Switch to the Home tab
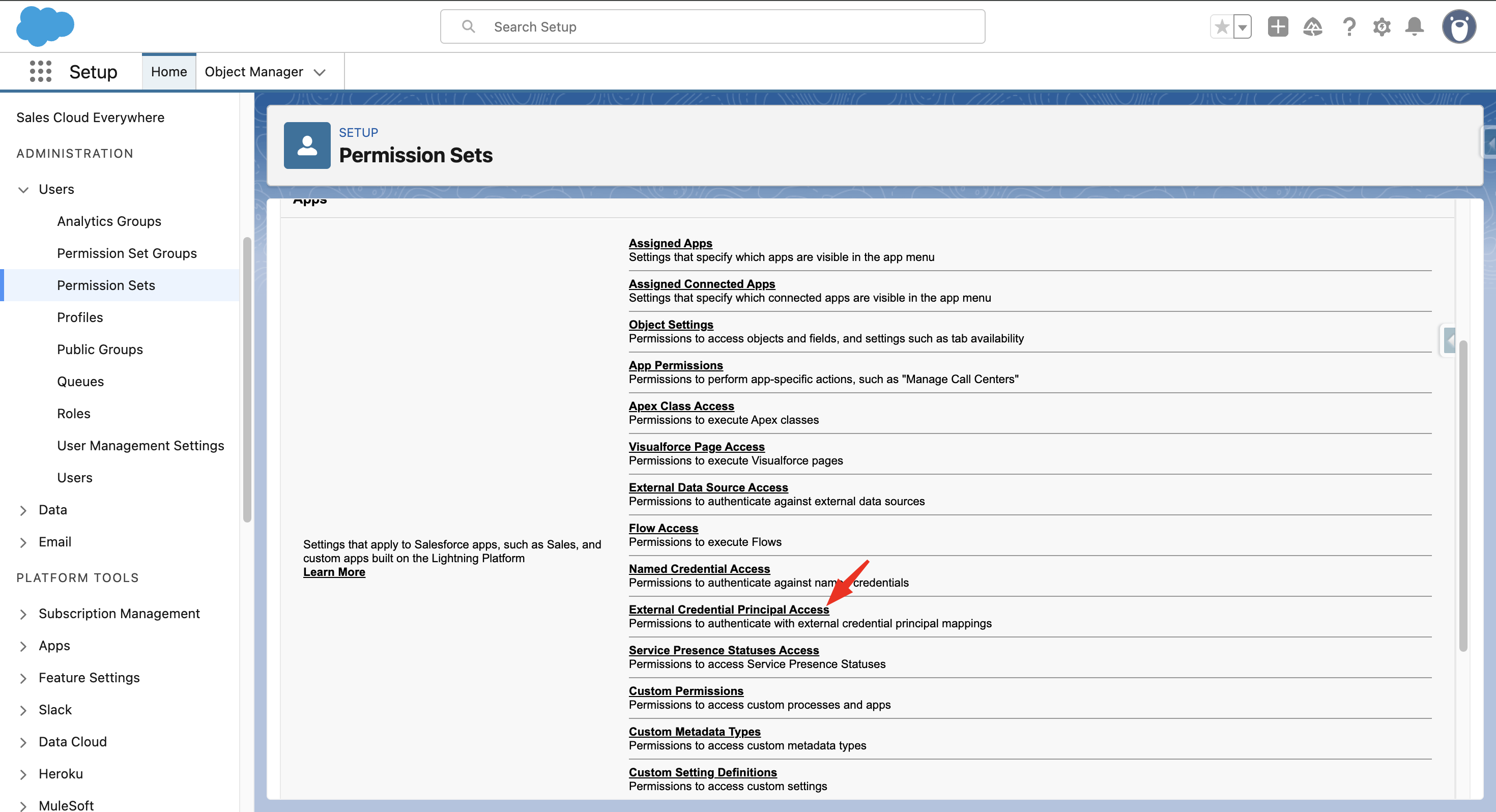Viewport: 1496px width, 812px height. (168, 71)
